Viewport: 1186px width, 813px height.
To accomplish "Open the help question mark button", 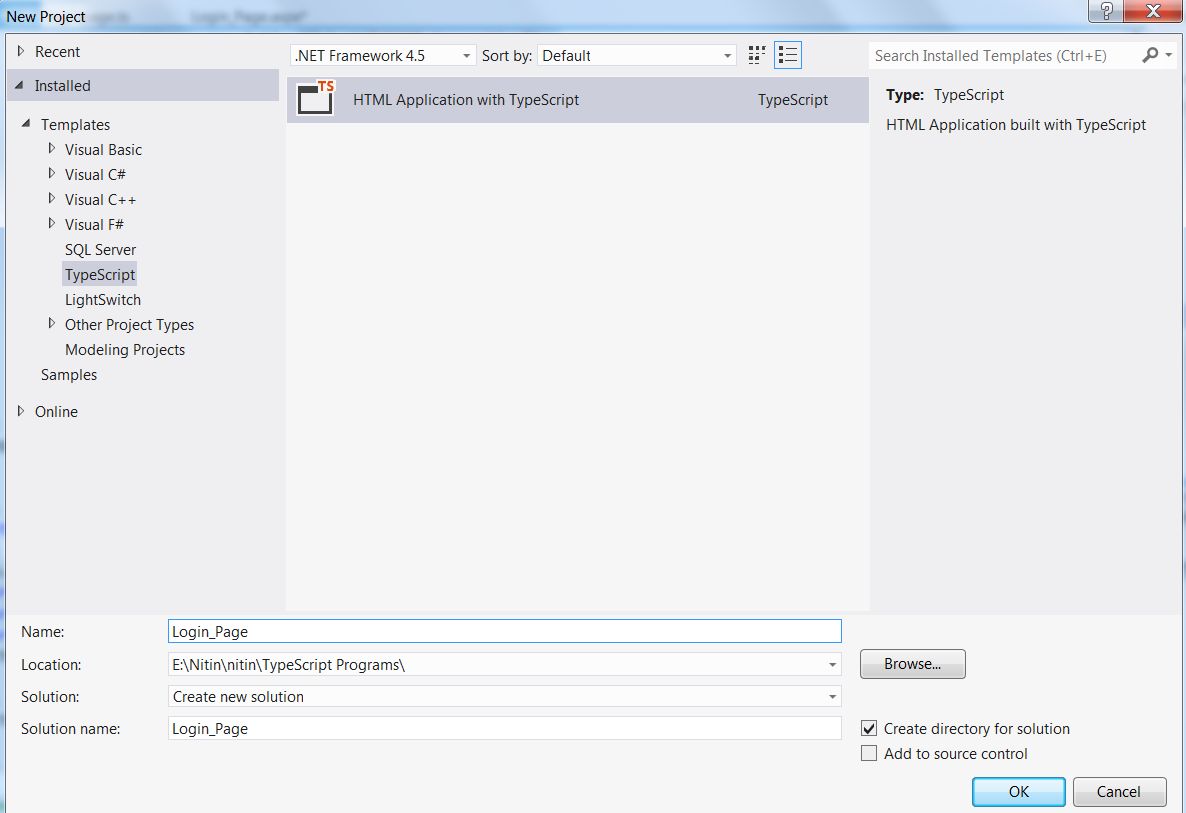I will click(x=1105, y=11).
